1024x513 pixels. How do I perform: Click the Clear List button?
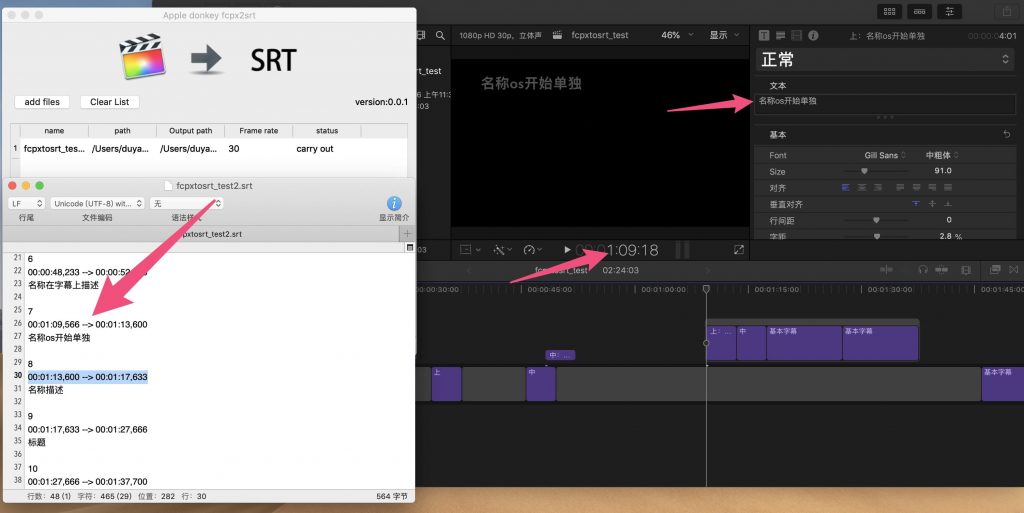[110, 102]
